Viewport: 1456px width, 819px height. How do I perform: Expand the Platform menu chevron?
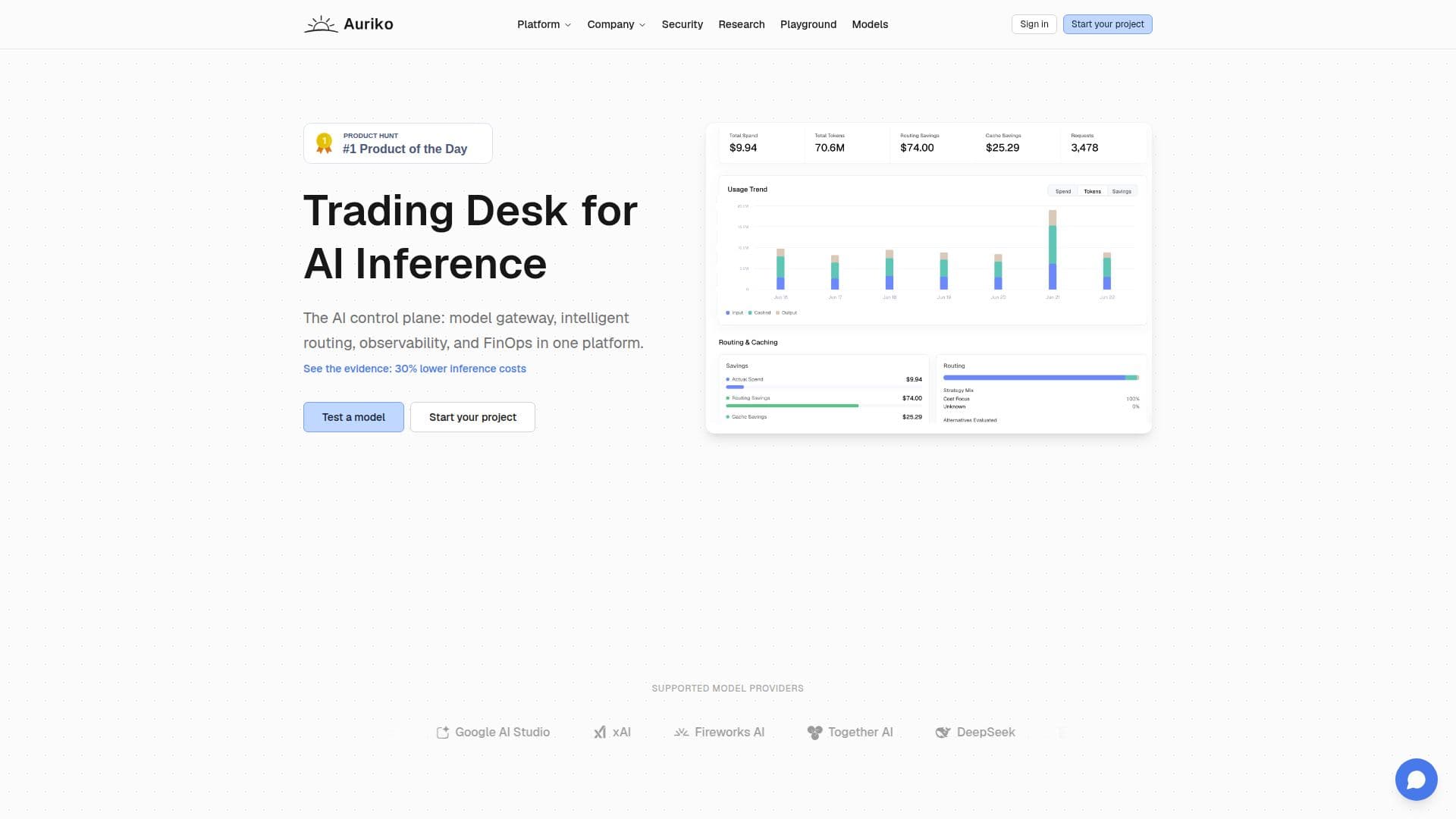(x=568, y=25)
